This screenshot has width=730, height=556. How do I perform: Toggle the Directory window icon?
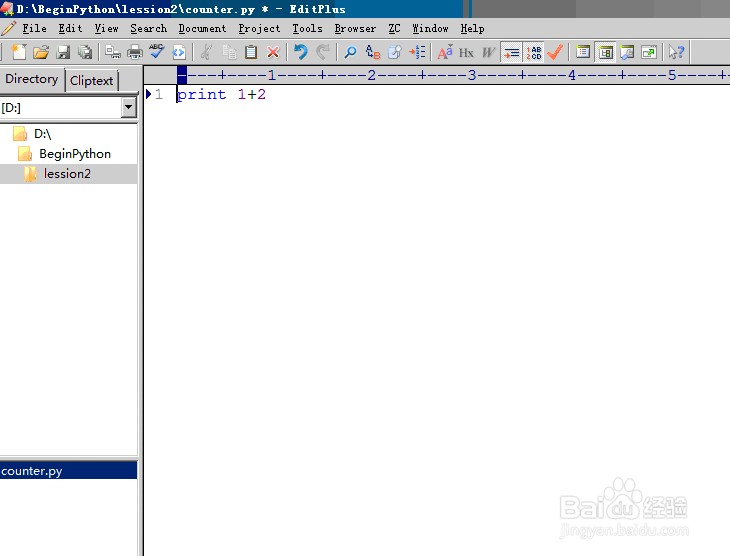tap(583, 52)
